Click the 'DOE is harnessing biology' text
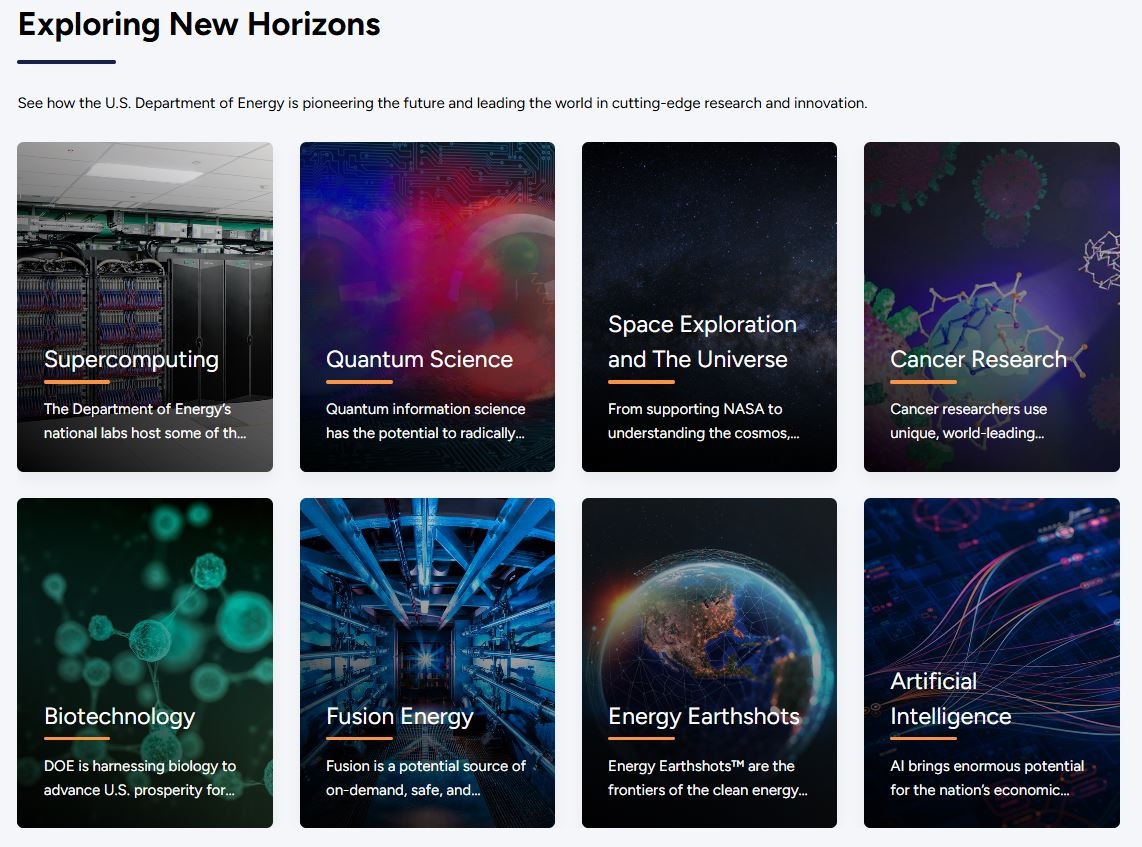The image size is (1142, 847). [140, 778]
